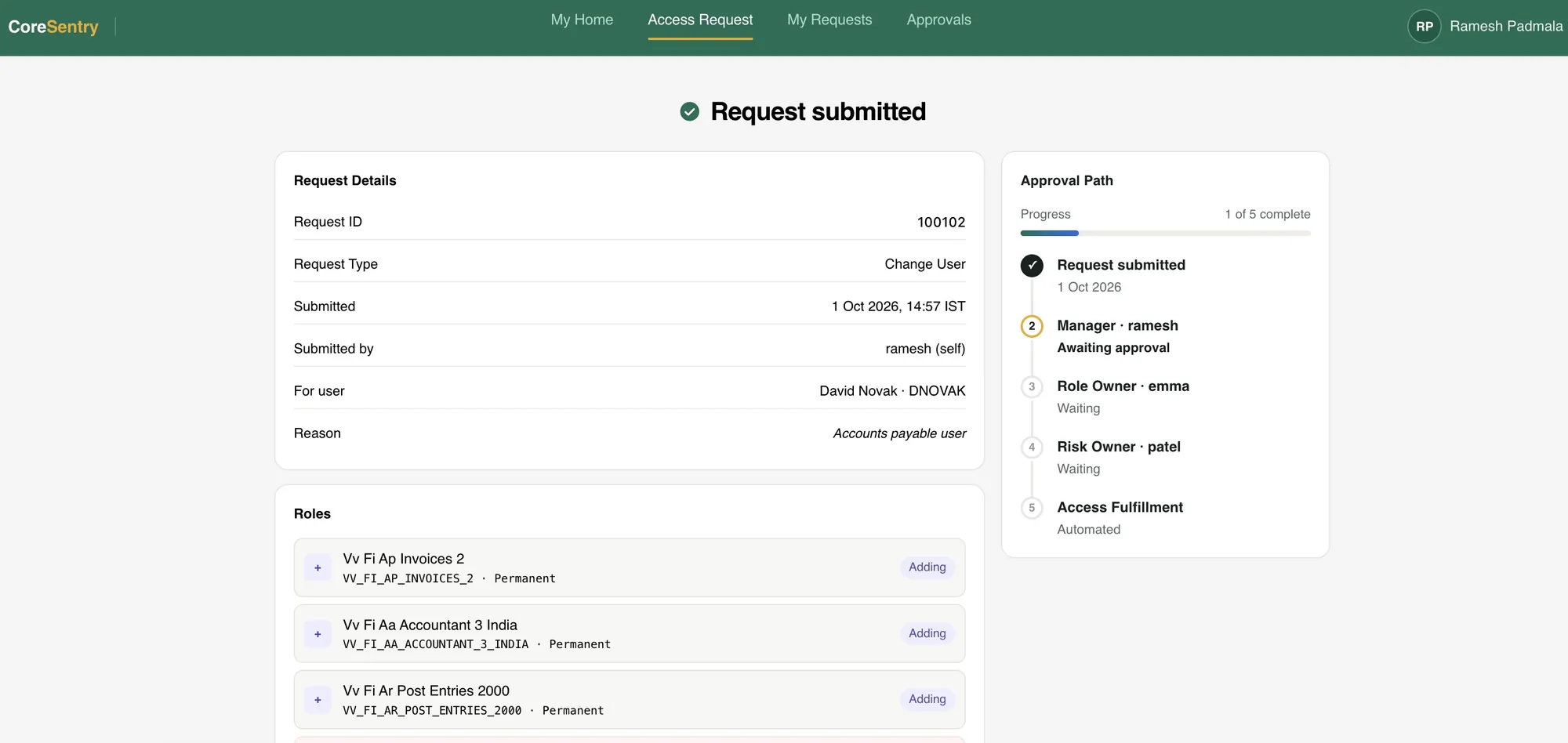The height and width of the screenshot is (743, 1568).
Task: Click the Approval Path heading
Action: point(1066,181)
